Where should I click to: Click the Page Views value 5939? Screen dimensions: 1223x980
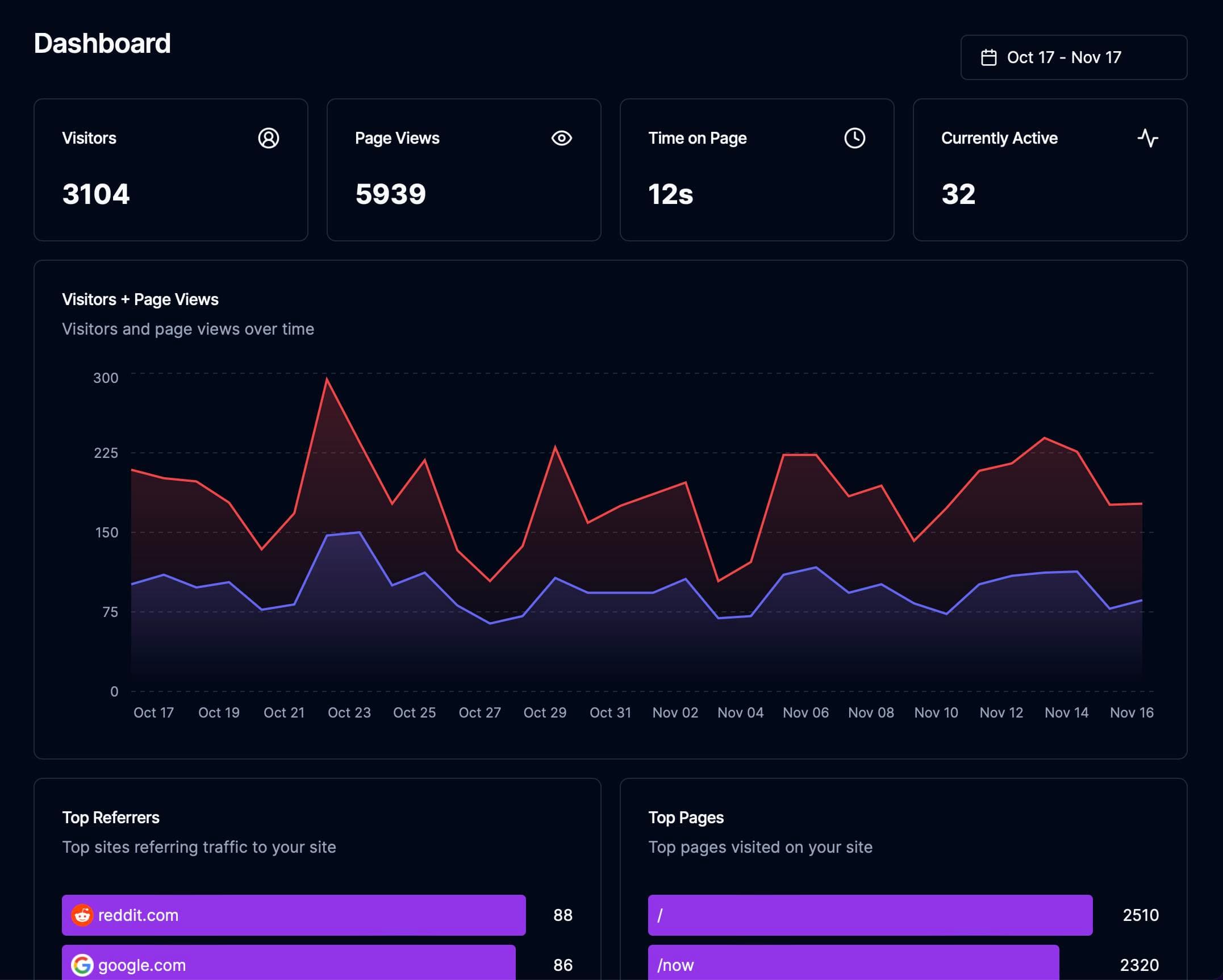click(x=390, y=194)
